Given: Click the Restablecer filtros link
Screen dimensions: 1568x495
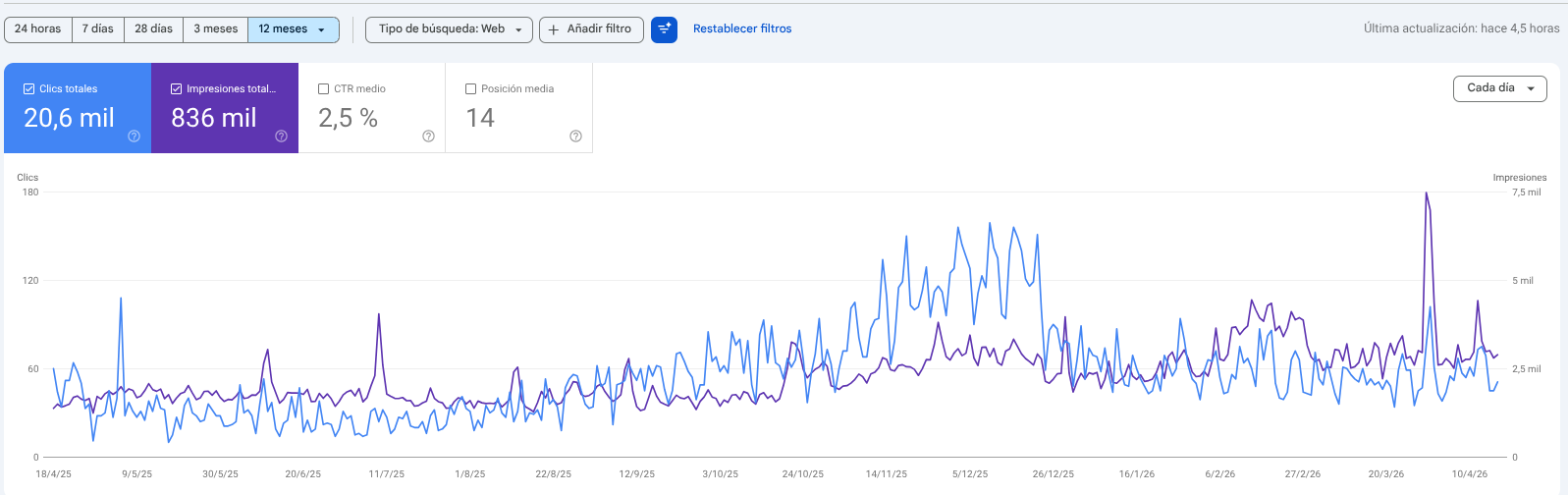Looking at the screenshot, I should pos(742,29).
